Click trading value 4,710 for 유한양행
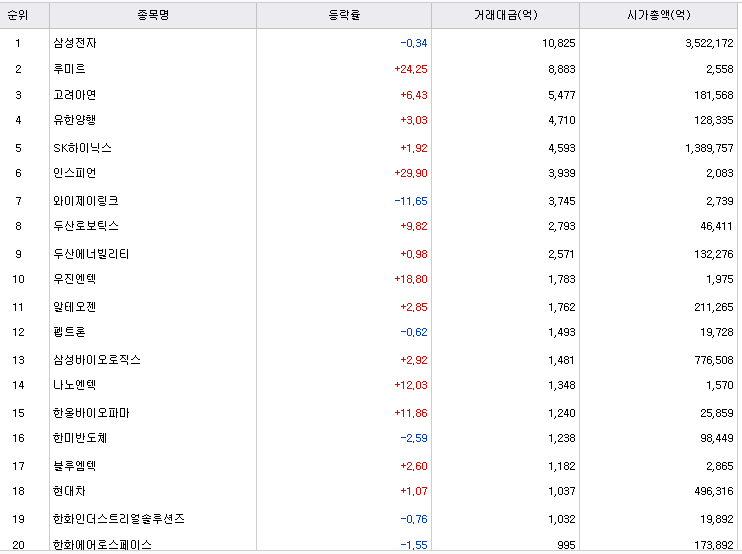Image resolution: width=742 pixels, height=554 pixels. click(x=562, y=120)
